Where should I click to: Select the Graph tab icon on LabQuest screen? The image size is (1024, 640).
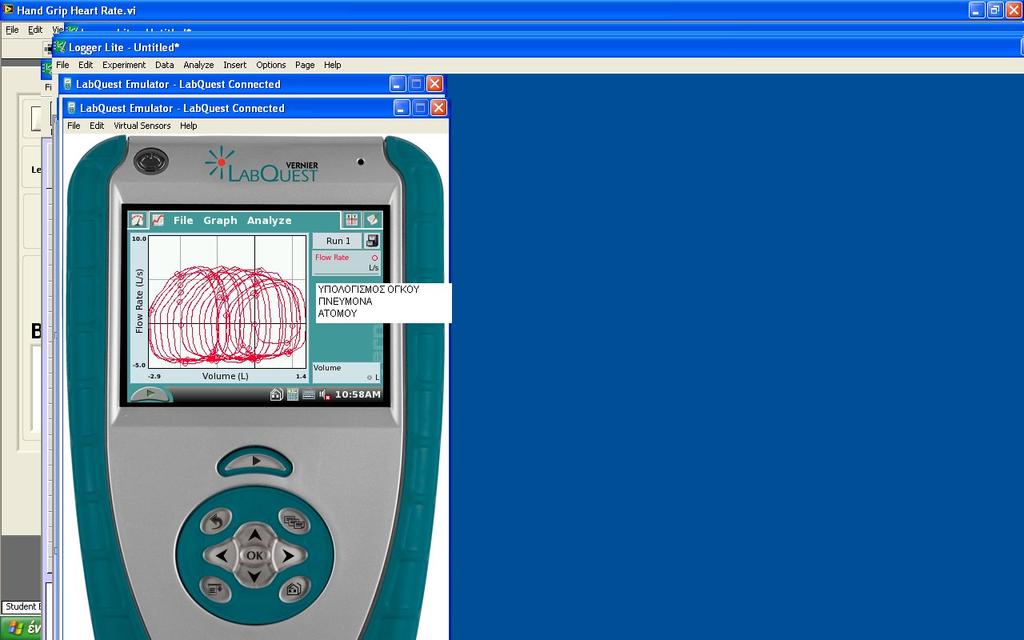click(x=158, y=220)
